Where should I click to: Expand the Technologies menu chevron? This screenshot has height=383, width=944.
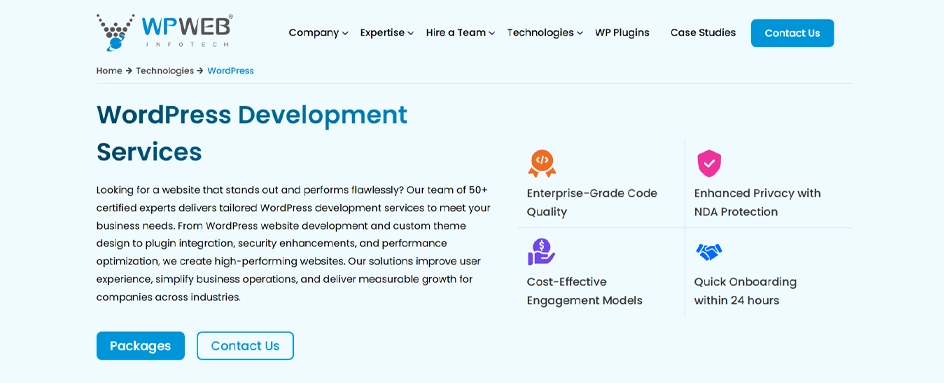[580, 34]
